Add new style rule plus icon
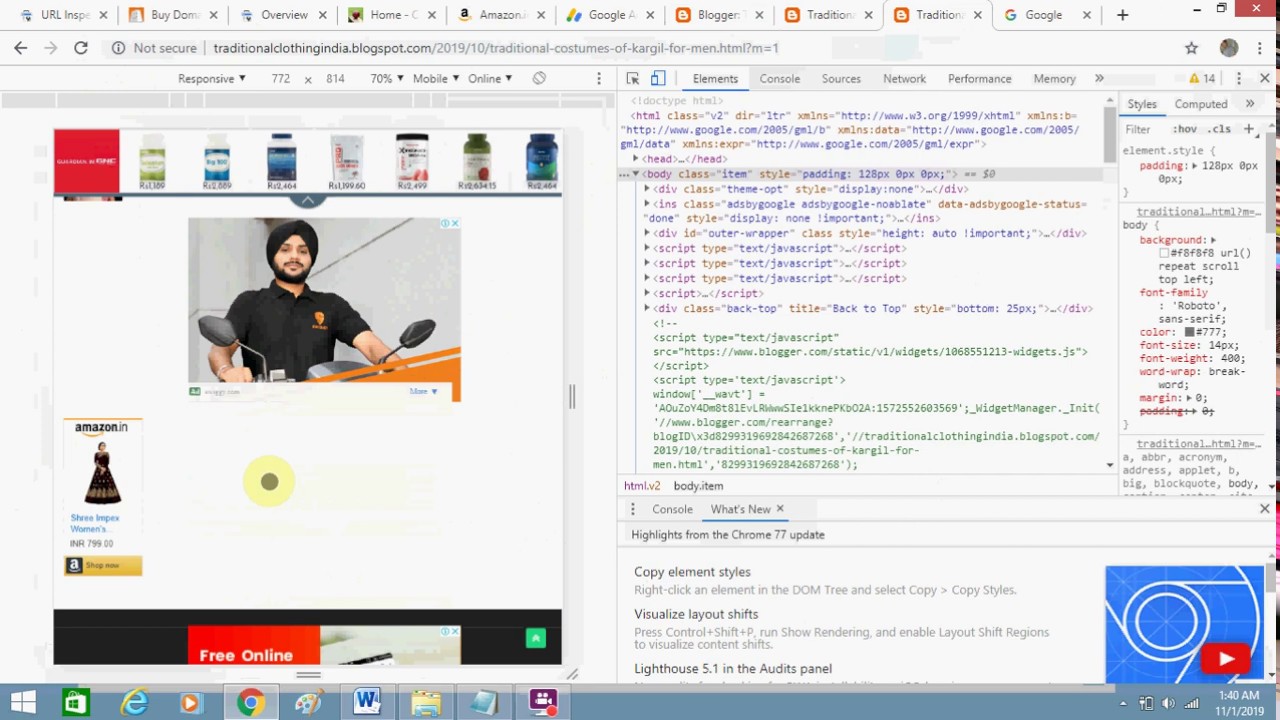 tap(1248, 129)
